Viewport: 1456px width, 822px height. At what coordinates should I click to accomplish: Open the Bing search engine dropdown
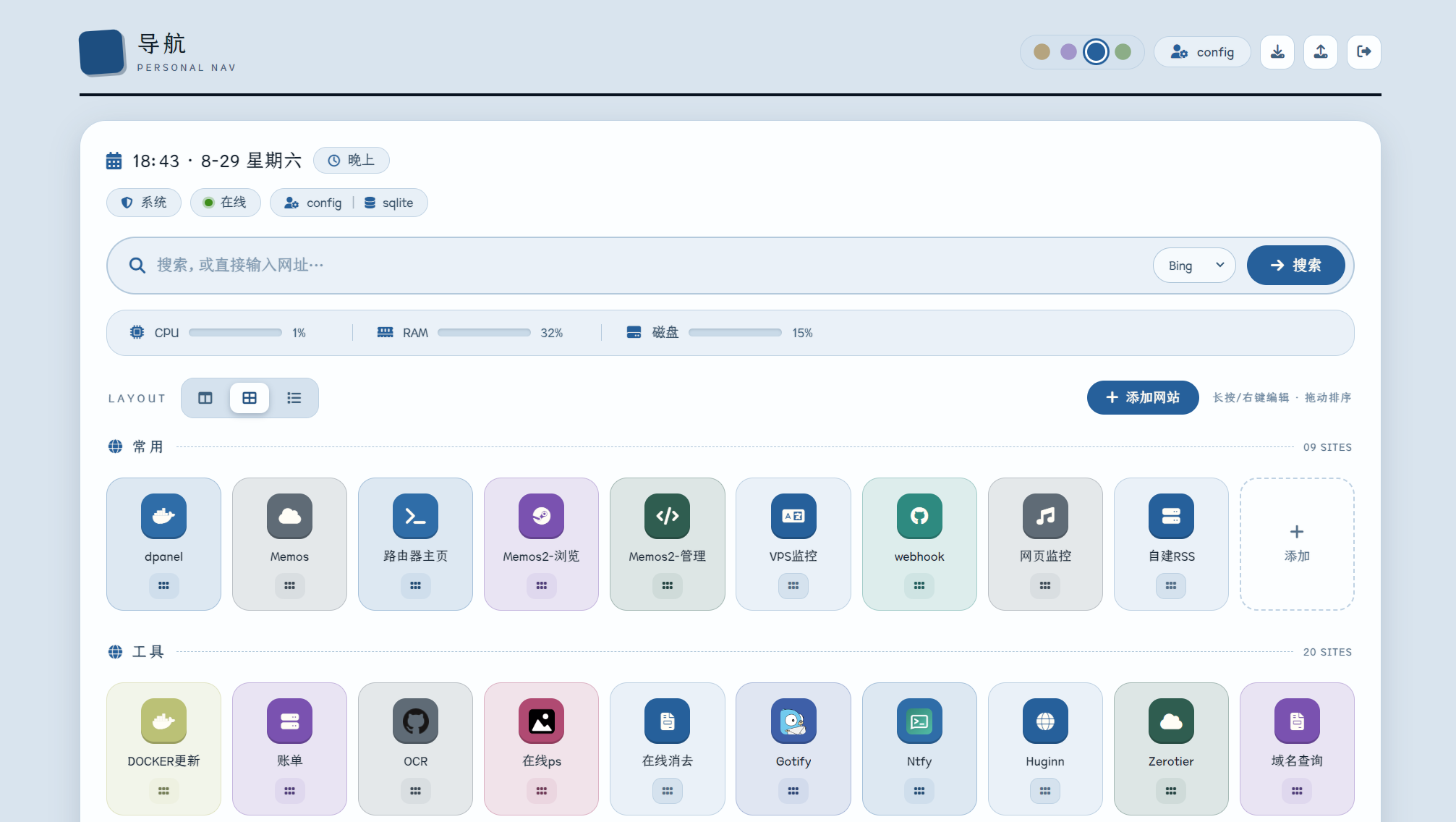click(1194, 266)
